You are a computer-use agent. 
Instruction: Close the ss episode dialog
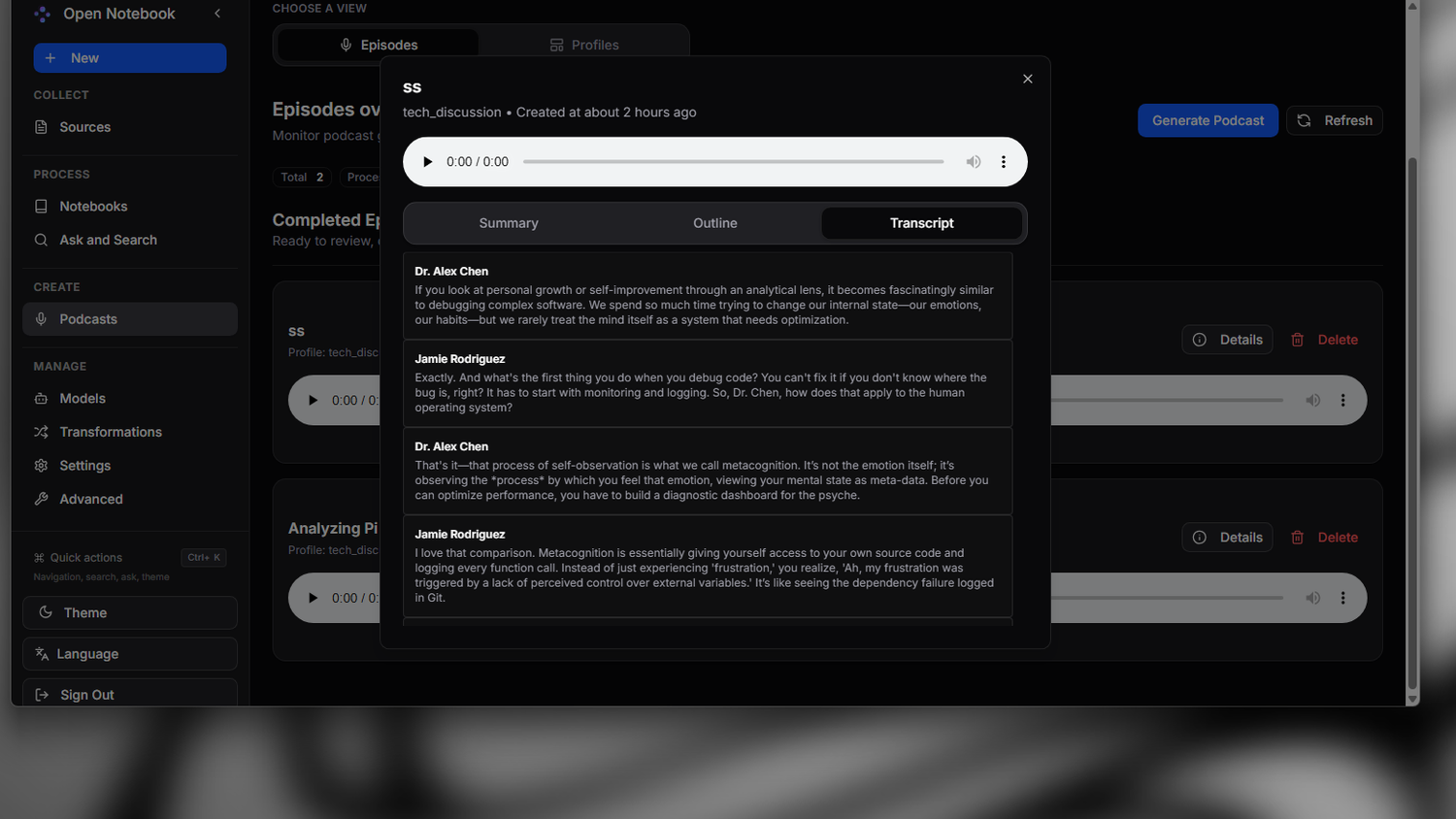coord(1028,79)
